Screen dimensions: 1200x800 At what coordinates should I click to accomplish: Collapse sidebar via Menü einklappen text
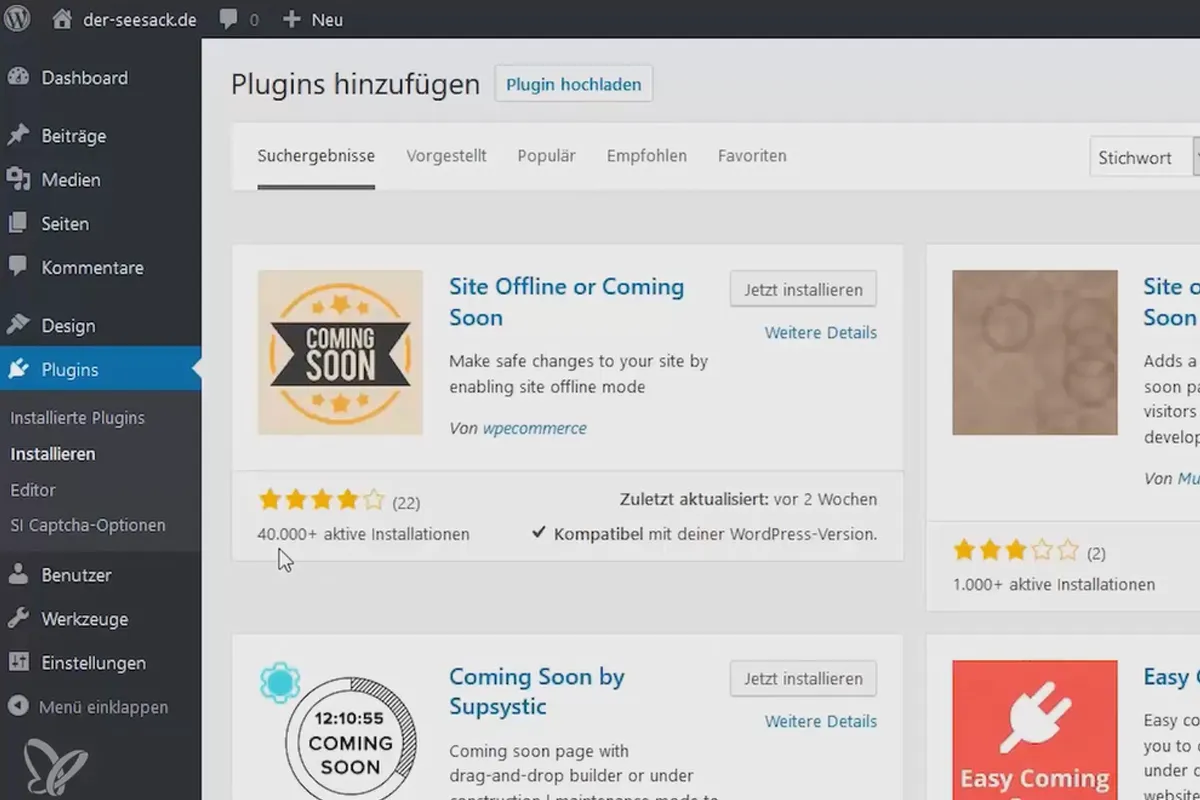(103, 707)
